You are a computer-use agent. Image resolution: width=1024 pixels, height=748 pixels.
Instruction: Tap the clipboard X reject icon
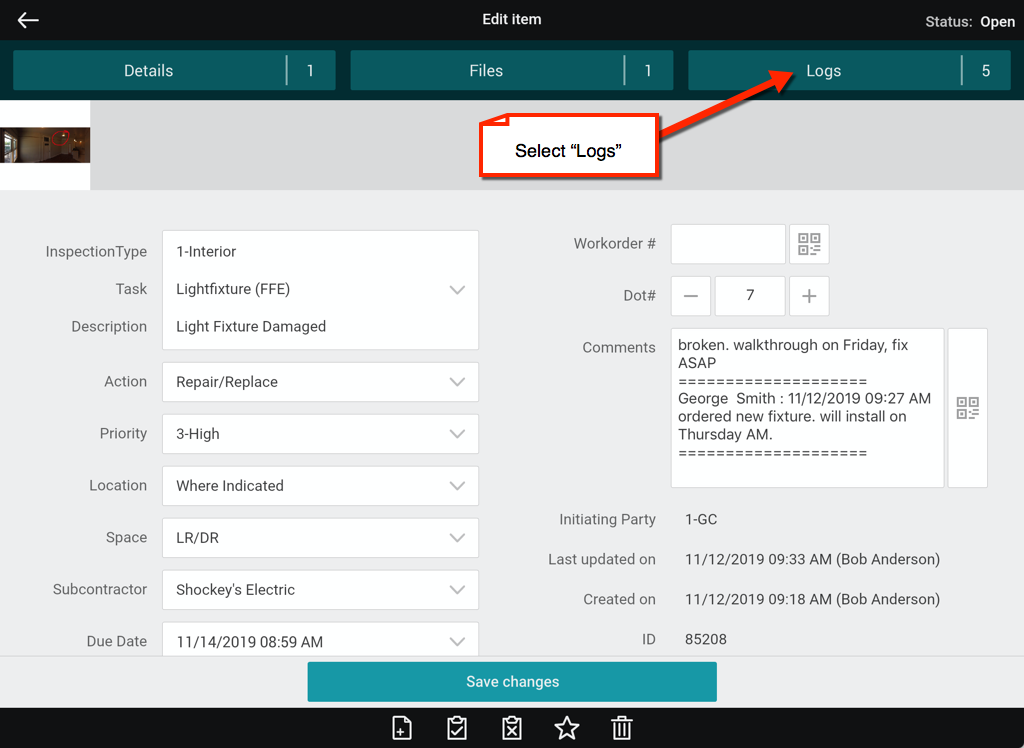click(x=511, y=728)
